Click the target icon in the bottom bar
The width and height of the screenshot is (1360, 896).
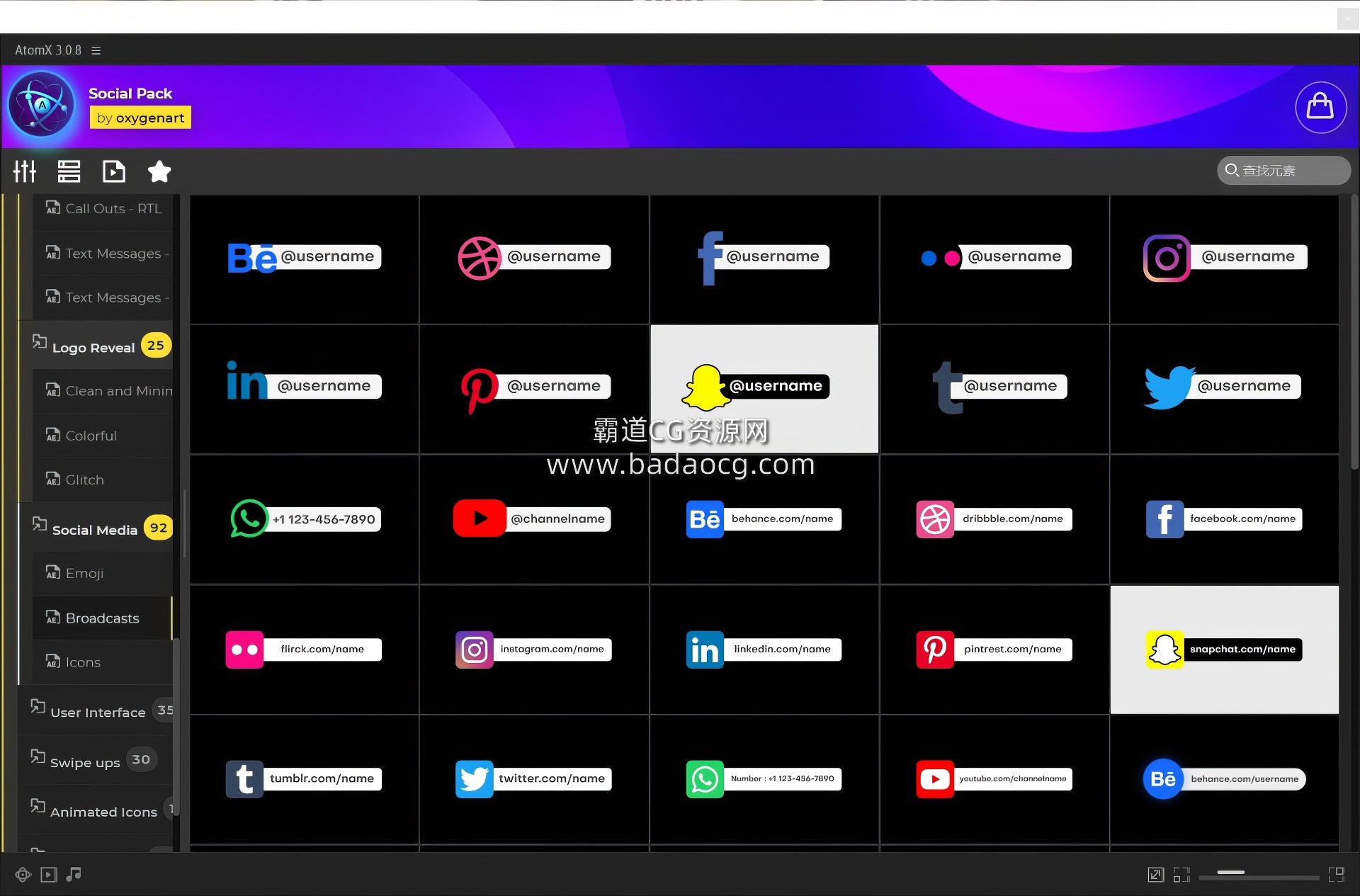(x=23, y=875)
